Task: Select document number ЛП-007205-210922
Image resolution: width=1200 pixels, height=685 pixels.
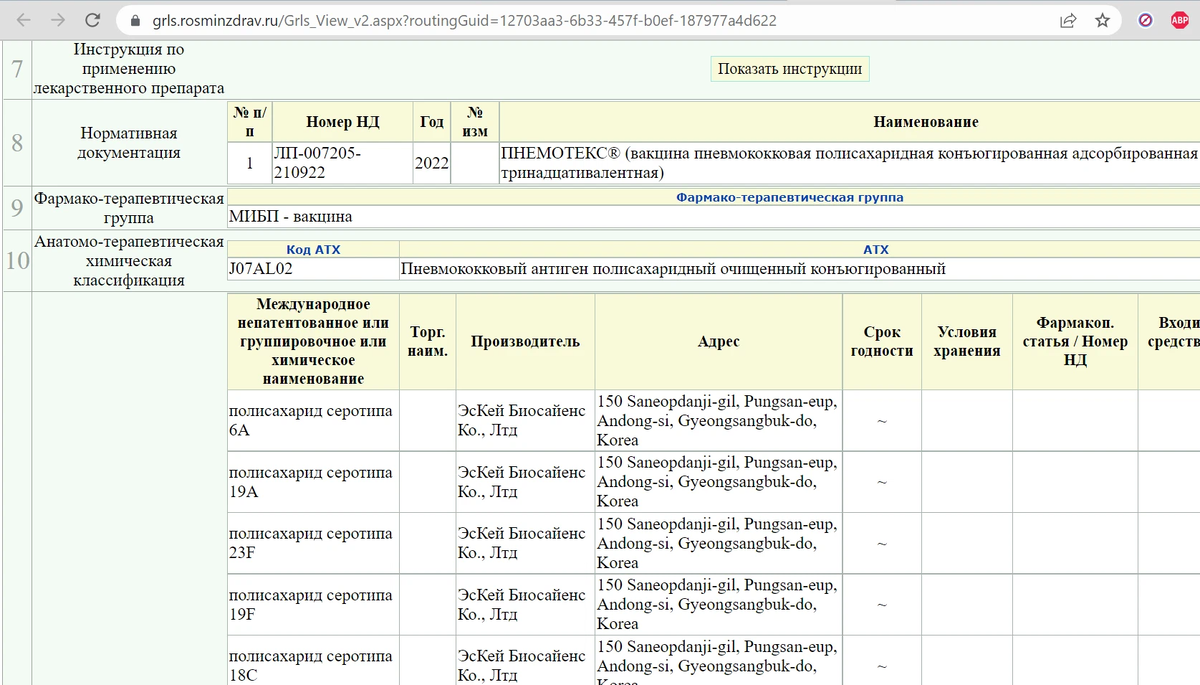Action: 341,162
